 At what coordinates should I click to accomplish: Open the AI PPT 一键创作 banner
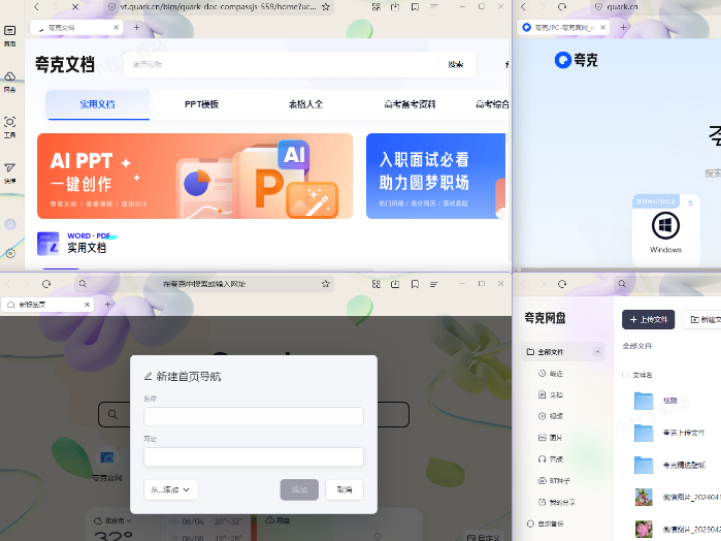195,176
